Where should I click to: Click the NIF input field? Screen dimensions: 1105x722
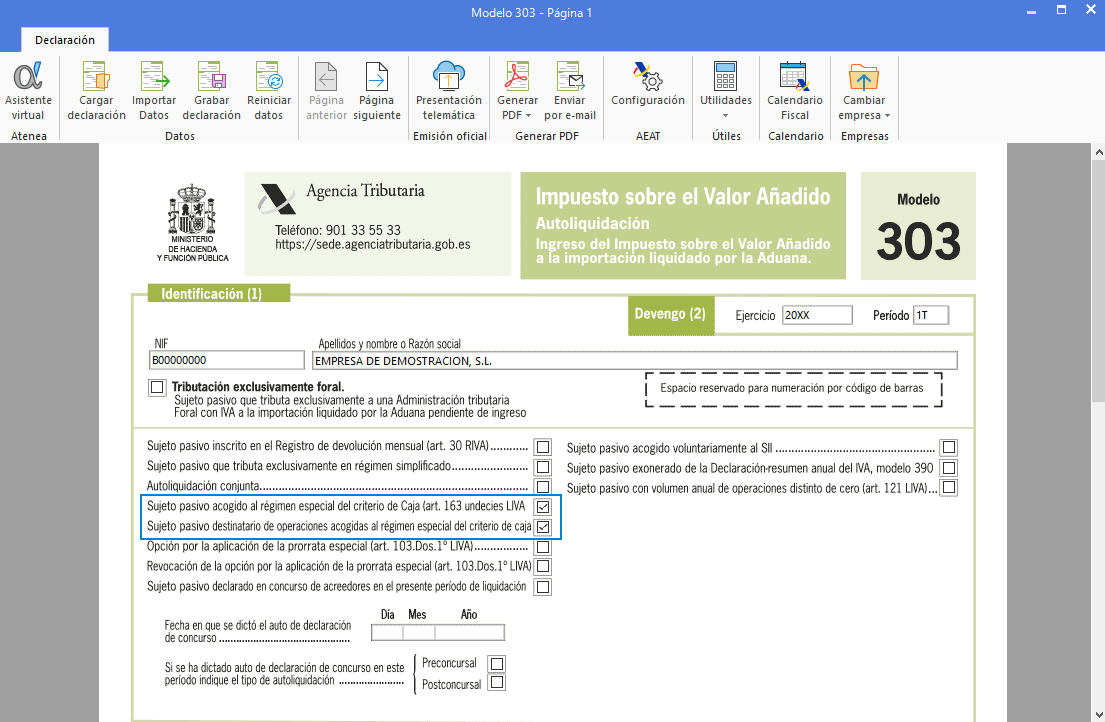(x=226, y=360)
